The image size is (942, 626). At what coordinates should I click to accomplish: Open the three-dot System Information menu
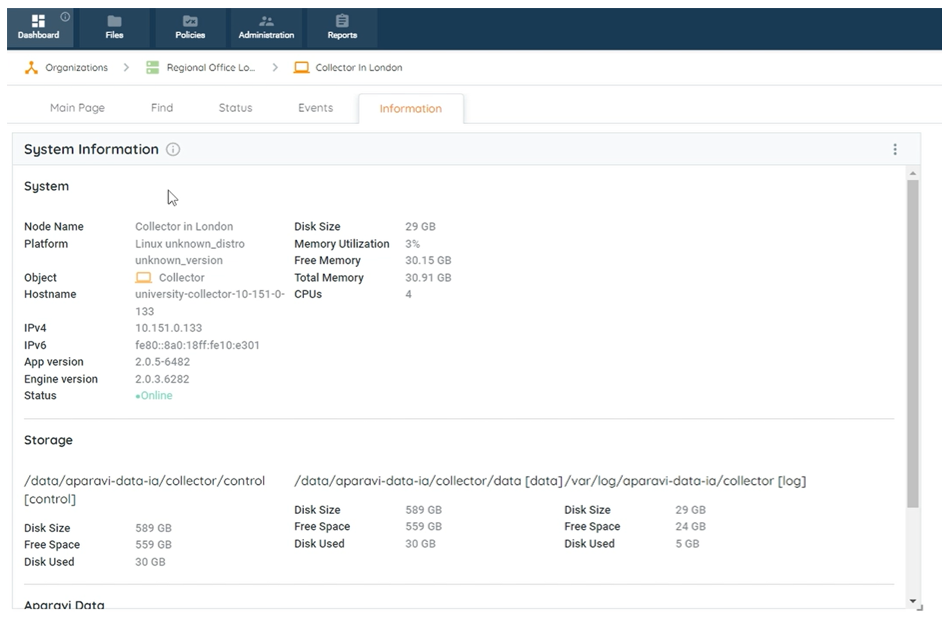click(x=894, y=150)
